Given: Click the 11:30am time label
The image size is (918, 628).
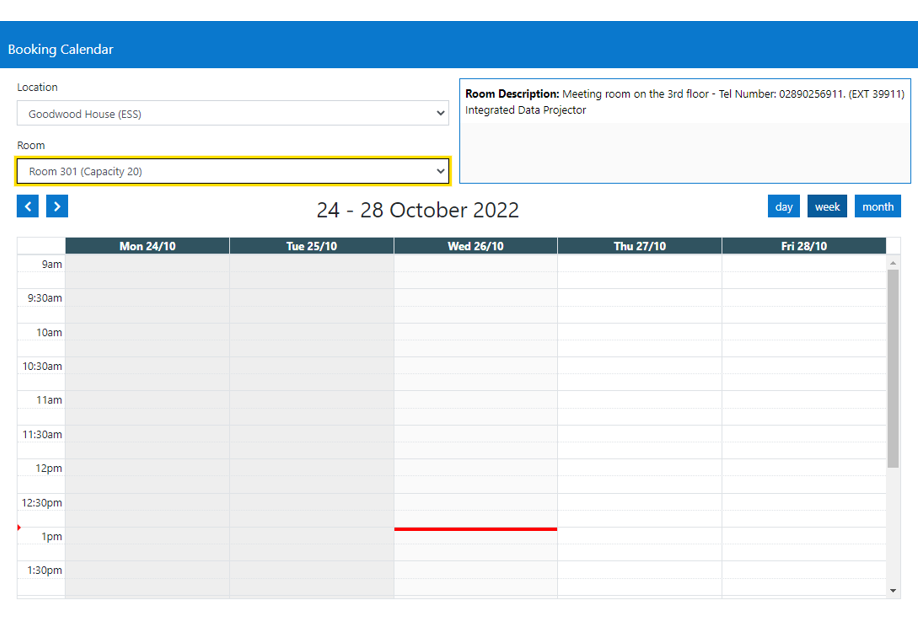Looking at the screenshot, I should click(x=42, y=434).
